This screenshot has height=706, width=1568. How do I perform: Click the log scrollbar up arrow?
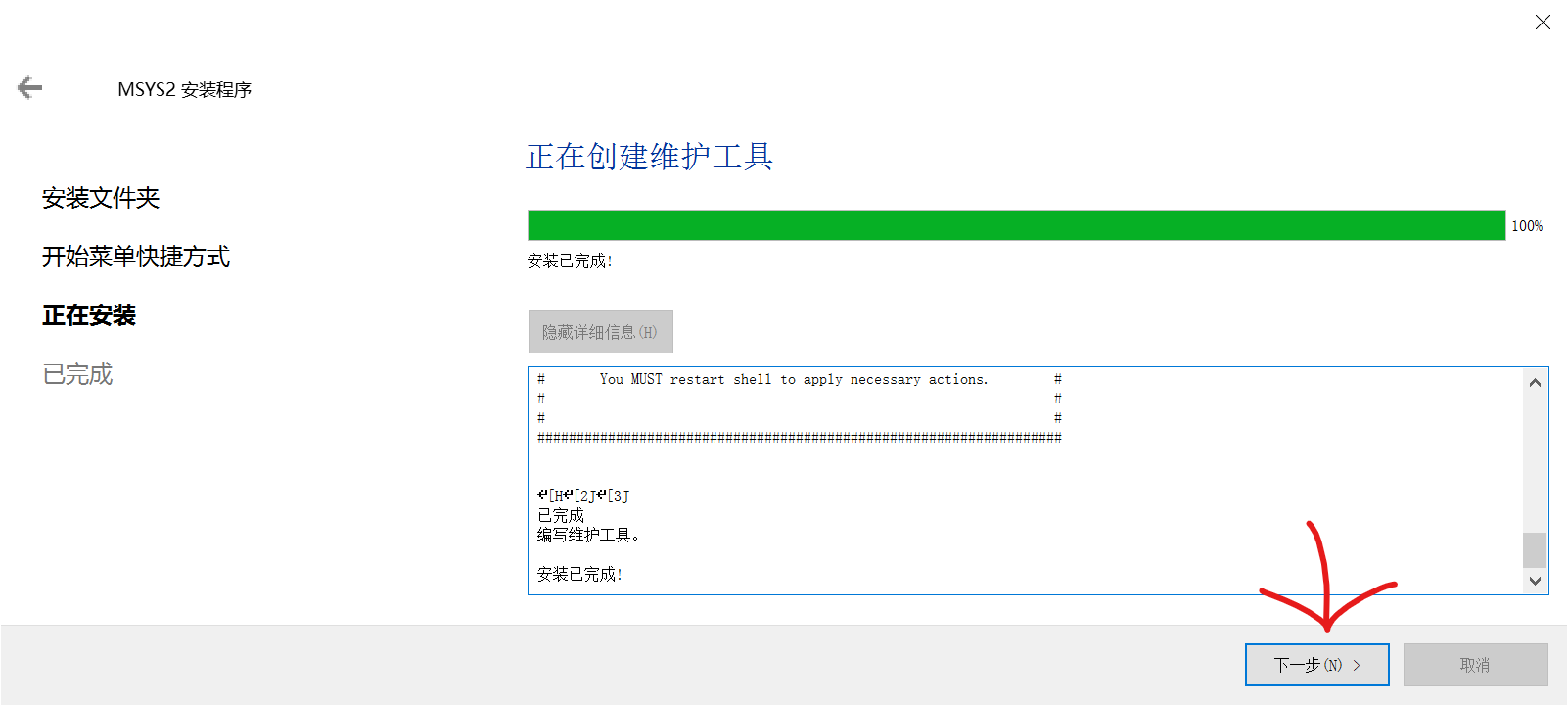(1535, 383)
